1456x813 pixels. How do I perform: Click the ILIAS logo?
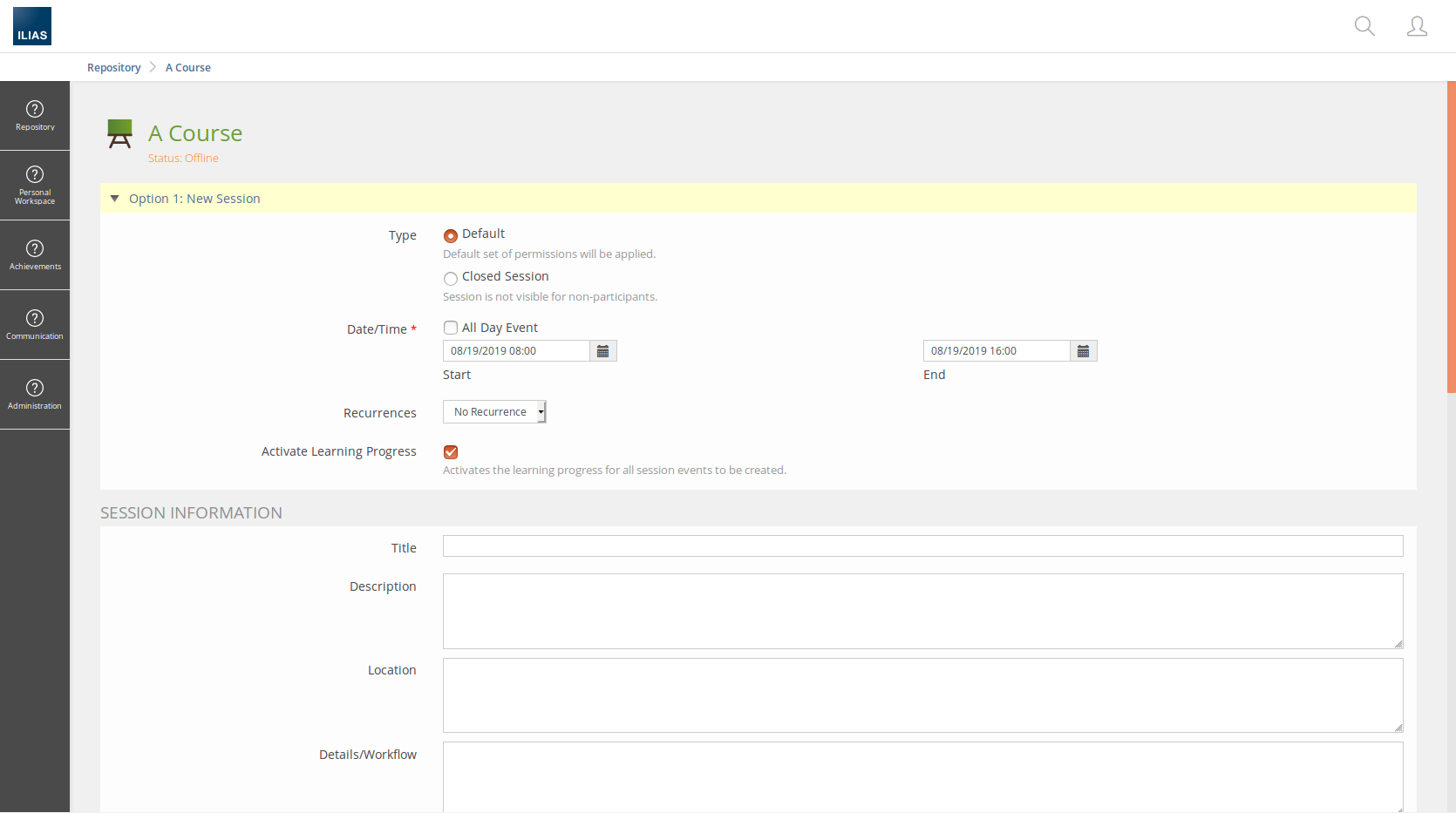32,26
